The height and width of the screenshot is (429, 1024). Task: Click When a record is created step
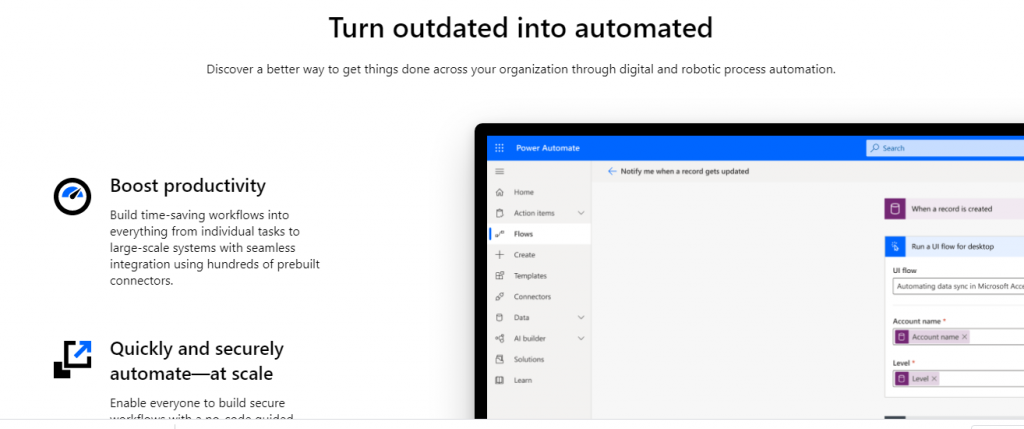[954, 209]
